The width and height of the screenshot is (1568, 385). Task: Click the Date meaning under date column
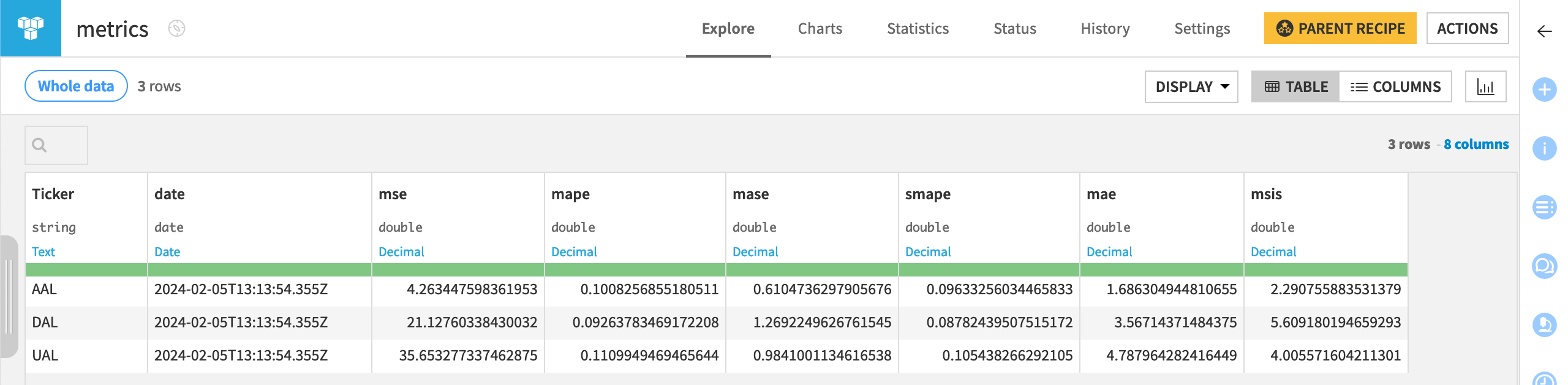pyautogui.click(x=167, y=251)
